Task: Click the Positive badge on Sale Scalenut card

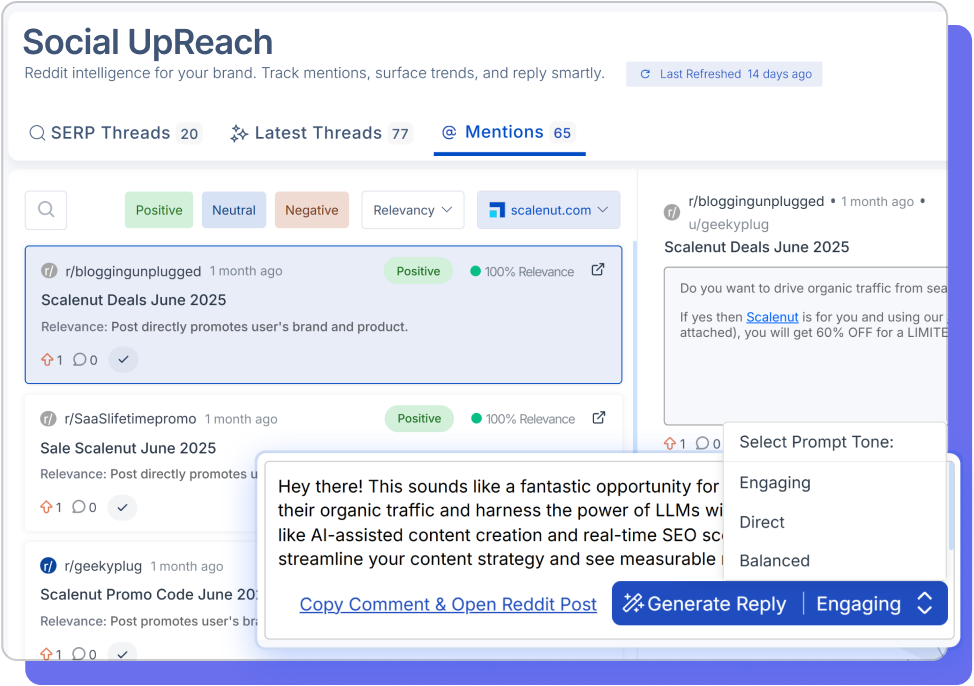Action: [419, 419]
